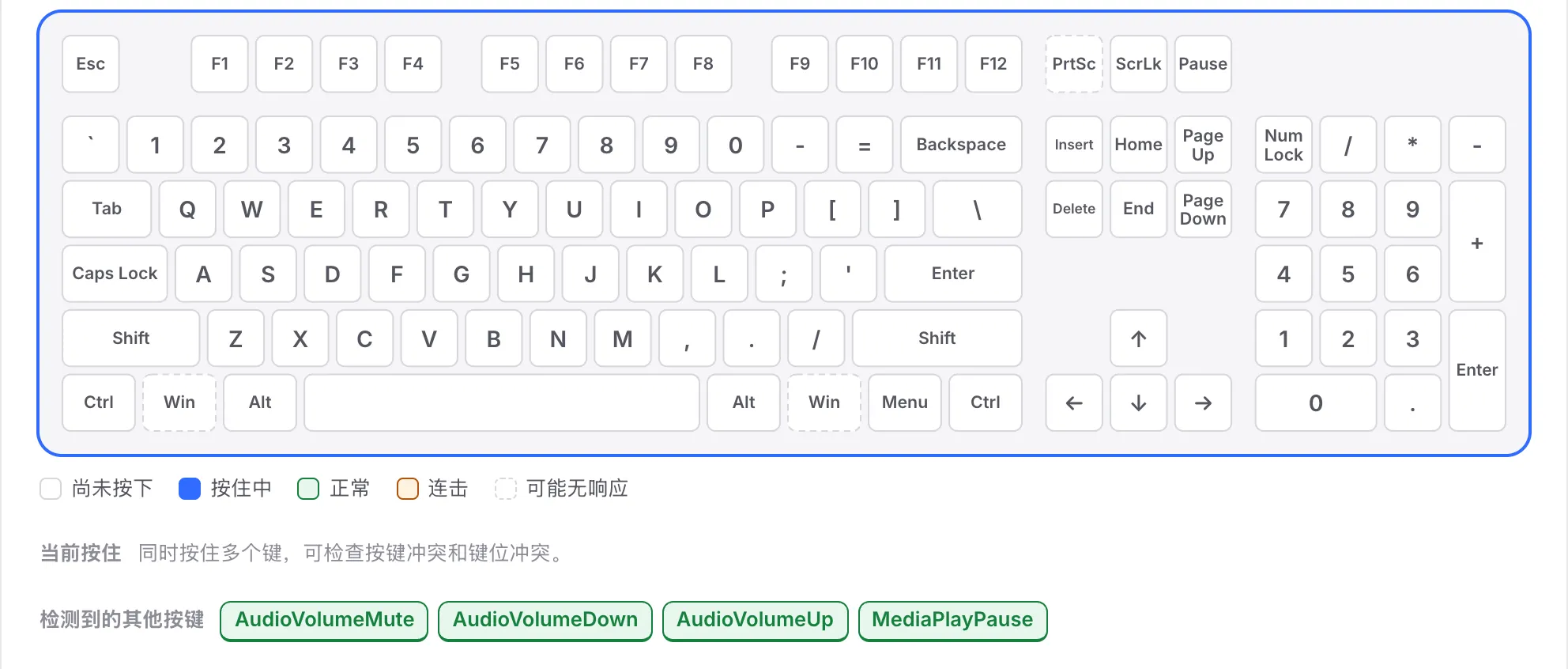Click the Pause key

tap(1203, 64)
